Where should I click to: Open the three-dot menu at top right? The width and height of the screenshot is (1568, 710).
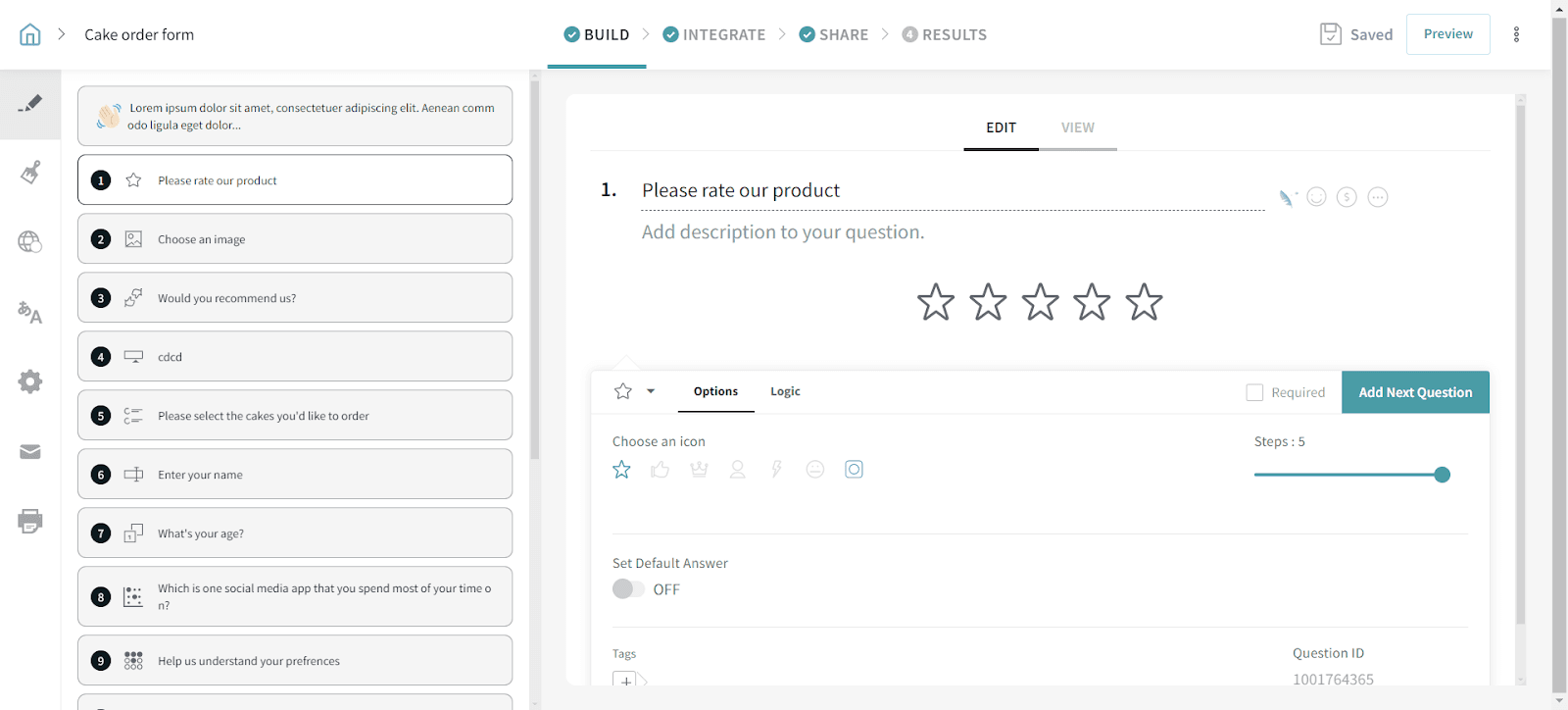point(1516,34)
